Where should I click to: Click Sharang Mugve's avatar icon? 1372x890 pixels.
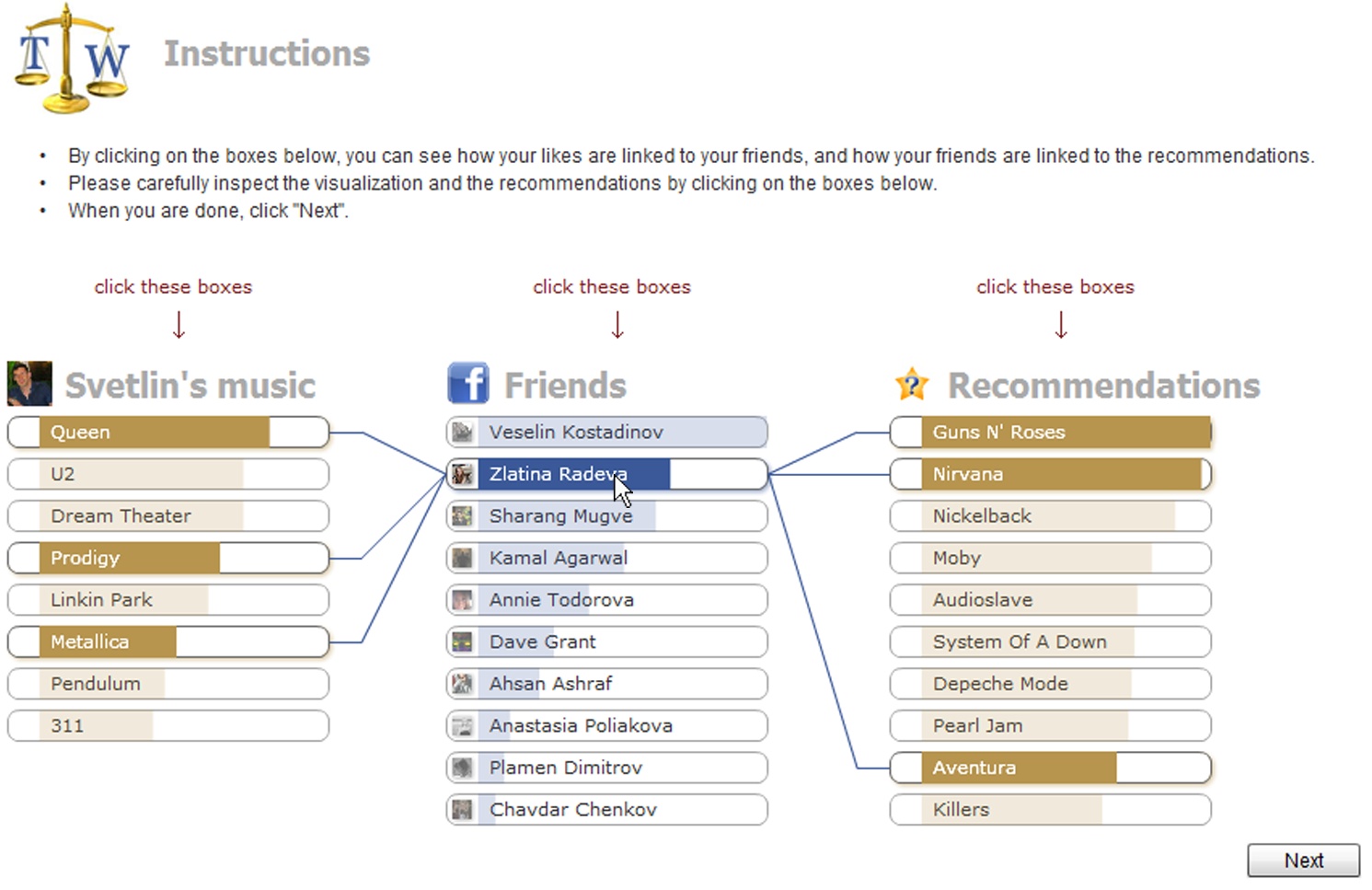(x=463, y=516)
